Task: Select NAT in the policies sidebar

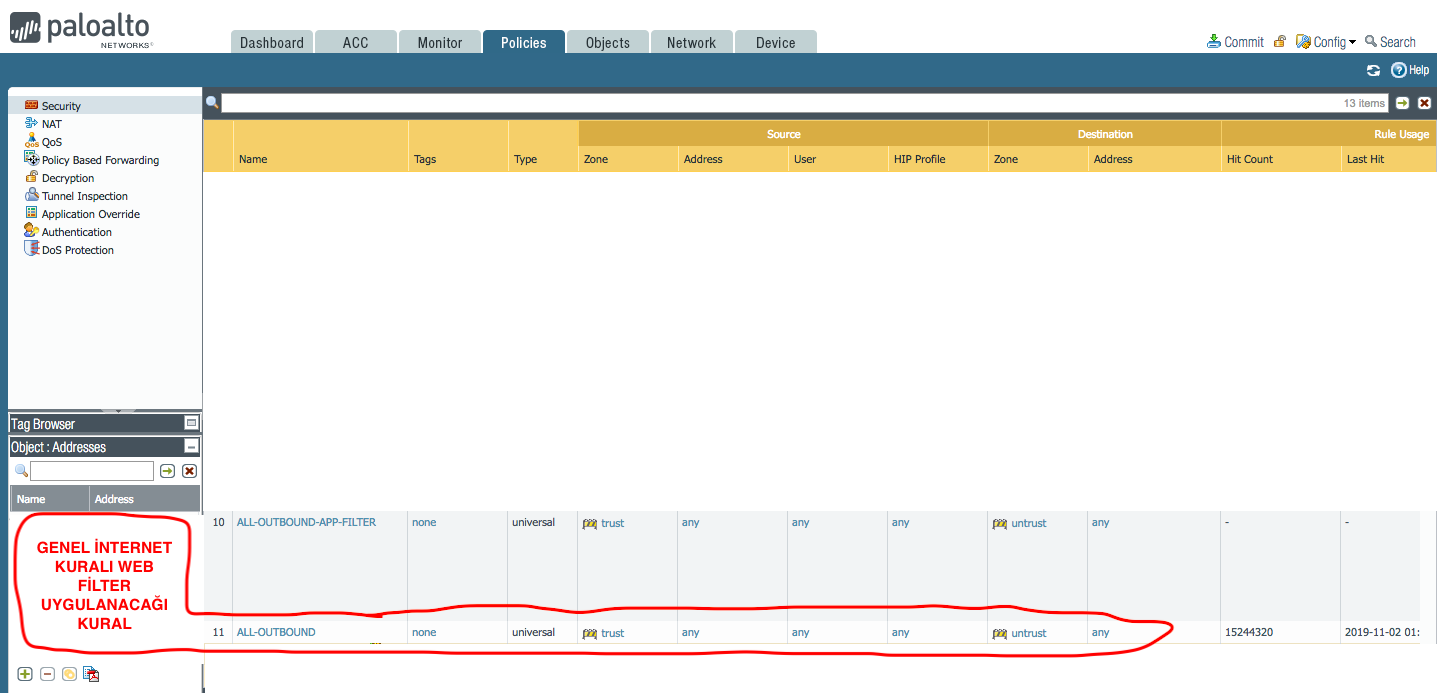Action: pos(51,124)
